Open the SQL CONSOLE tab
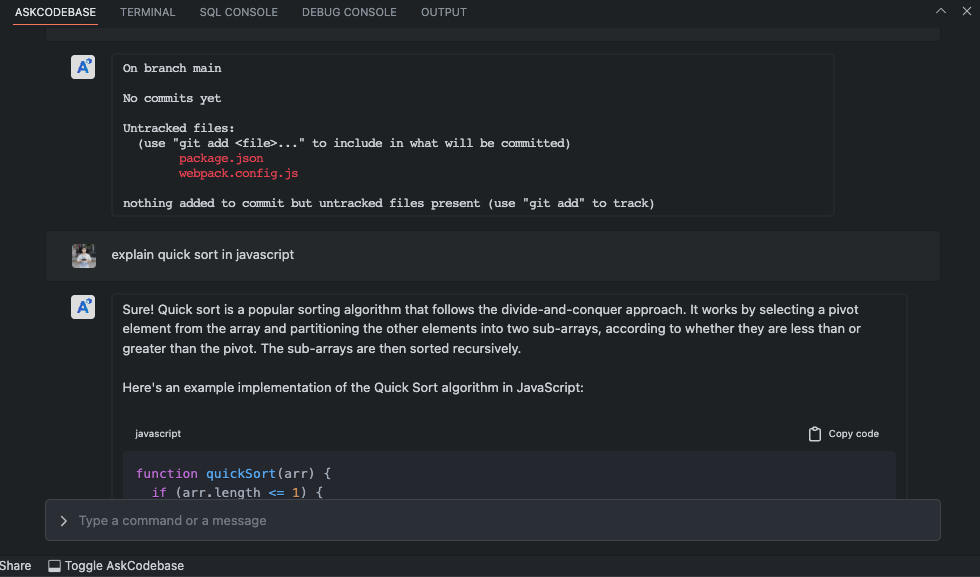The height and width of the screenshot is (577, 980). [x=238, y=12]
